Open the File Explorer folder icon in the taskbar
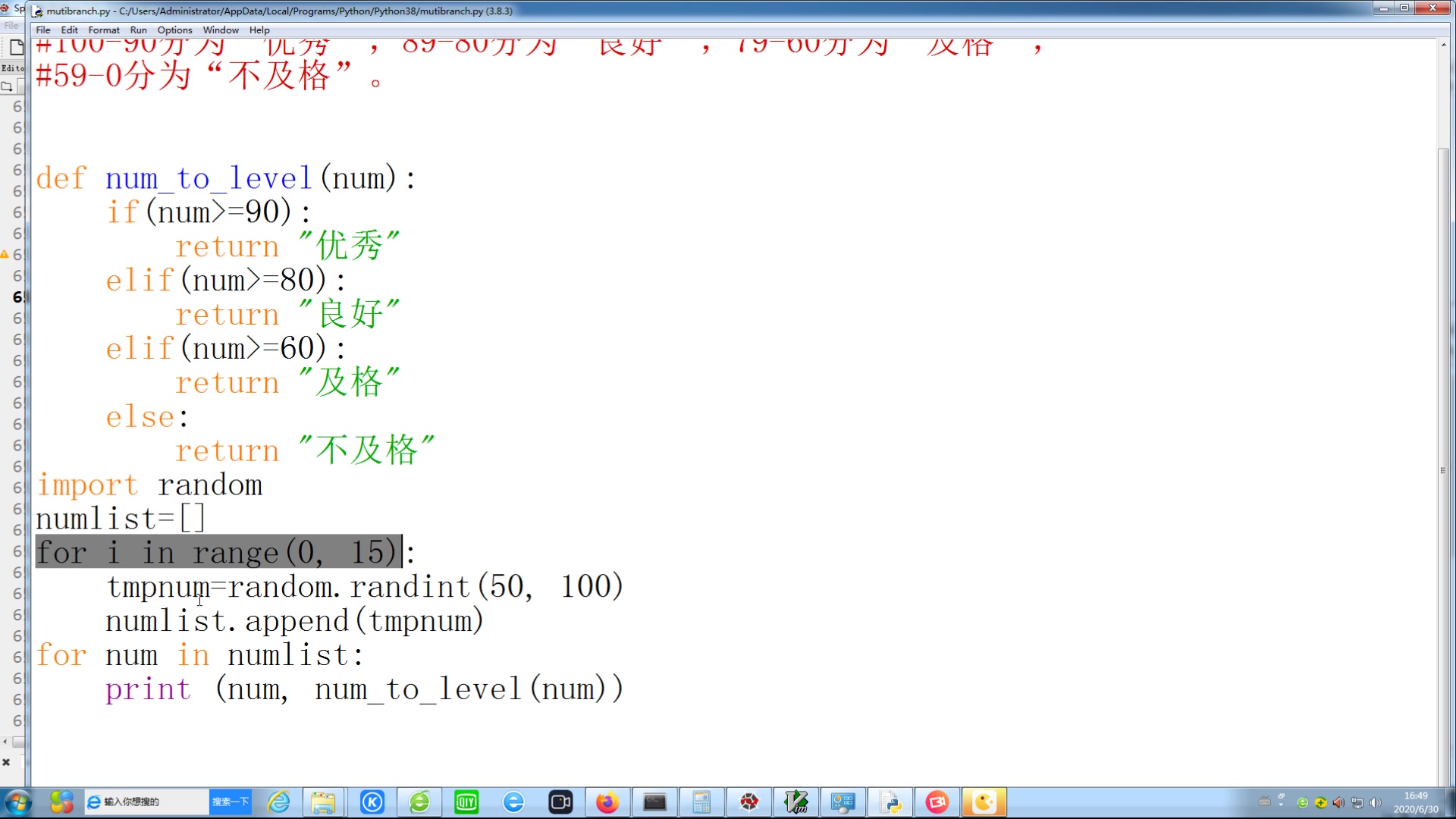This screenshot has width=1456, height=819. click(323, 802)
